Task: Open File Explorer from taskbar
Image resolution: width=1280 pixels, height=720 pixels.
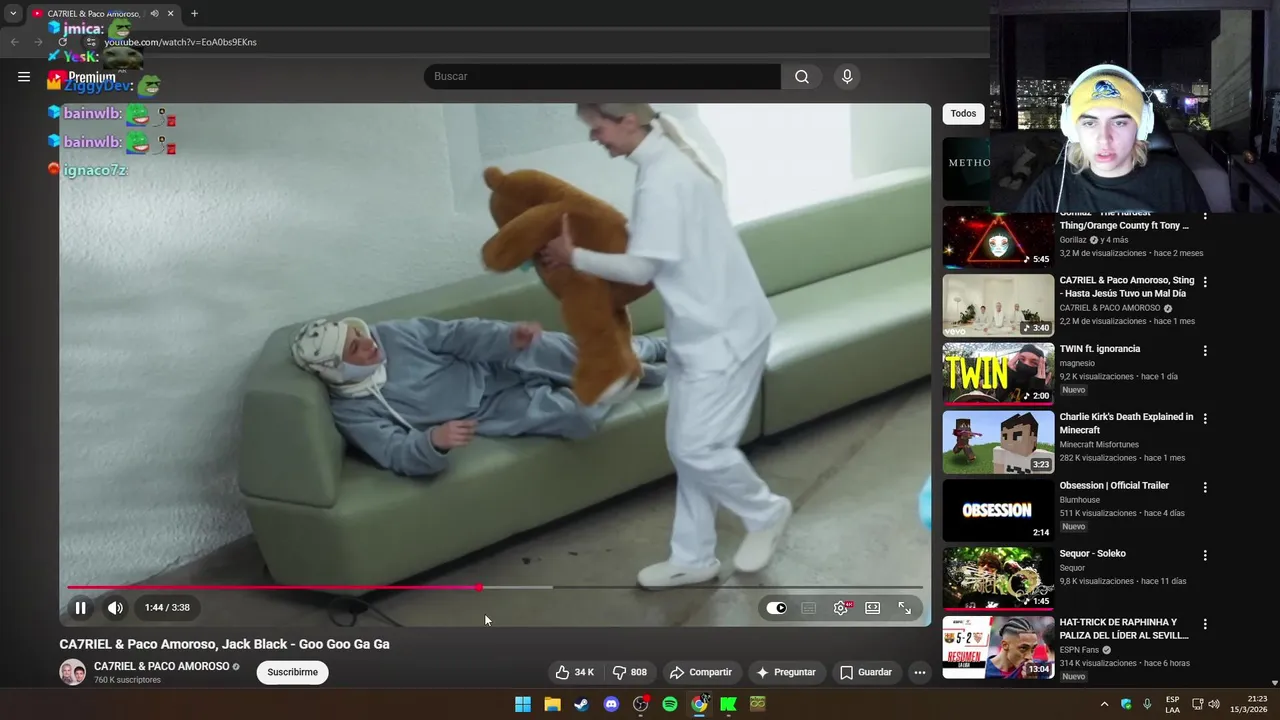Action: pos(552,704)
